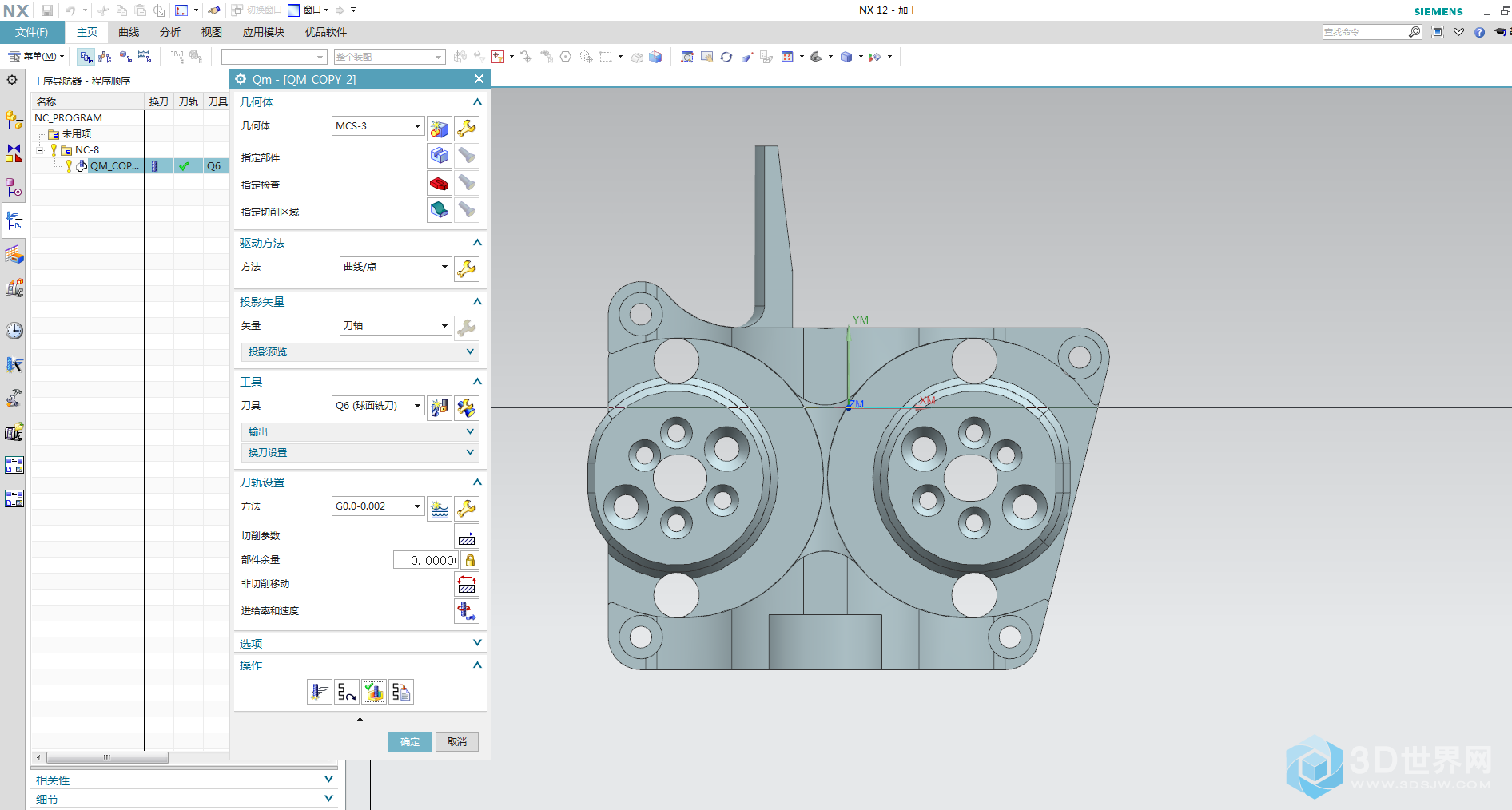Open 菜单(M) dropdown menu
This screenshot has width=1512, height=810.
point(36,56)
